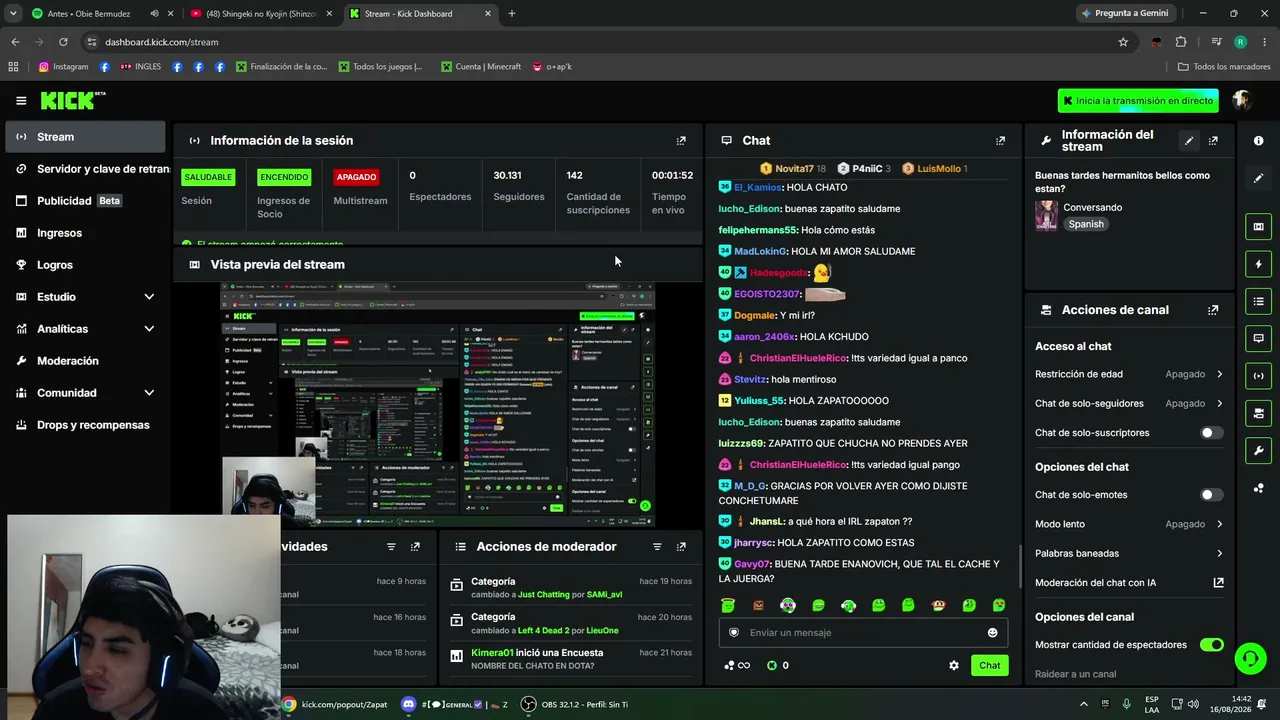Click the stream preview thumbnail
Viewport: 1280px width, 720px height.
438,404
